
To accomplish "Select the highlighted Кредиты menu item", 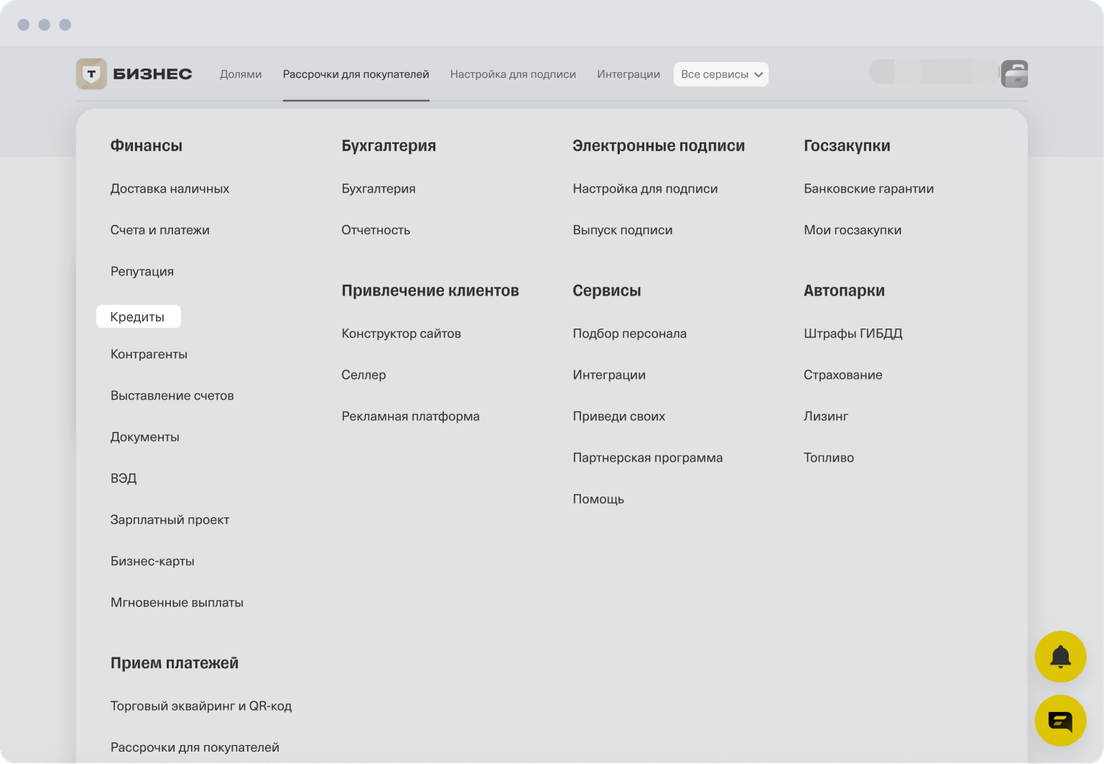I will pyautogui.click(x=138, y=317).
